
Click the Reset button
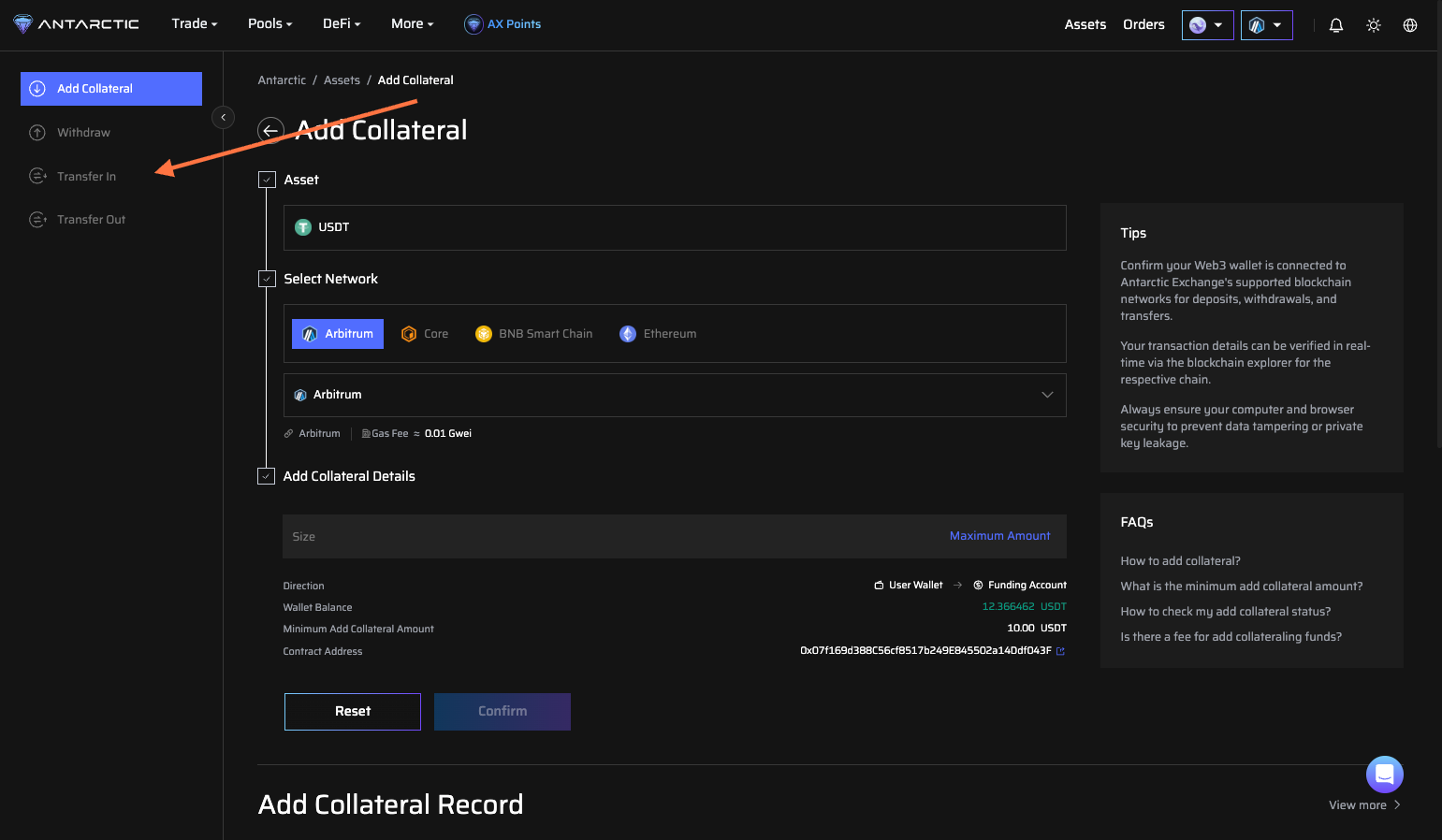353,712
